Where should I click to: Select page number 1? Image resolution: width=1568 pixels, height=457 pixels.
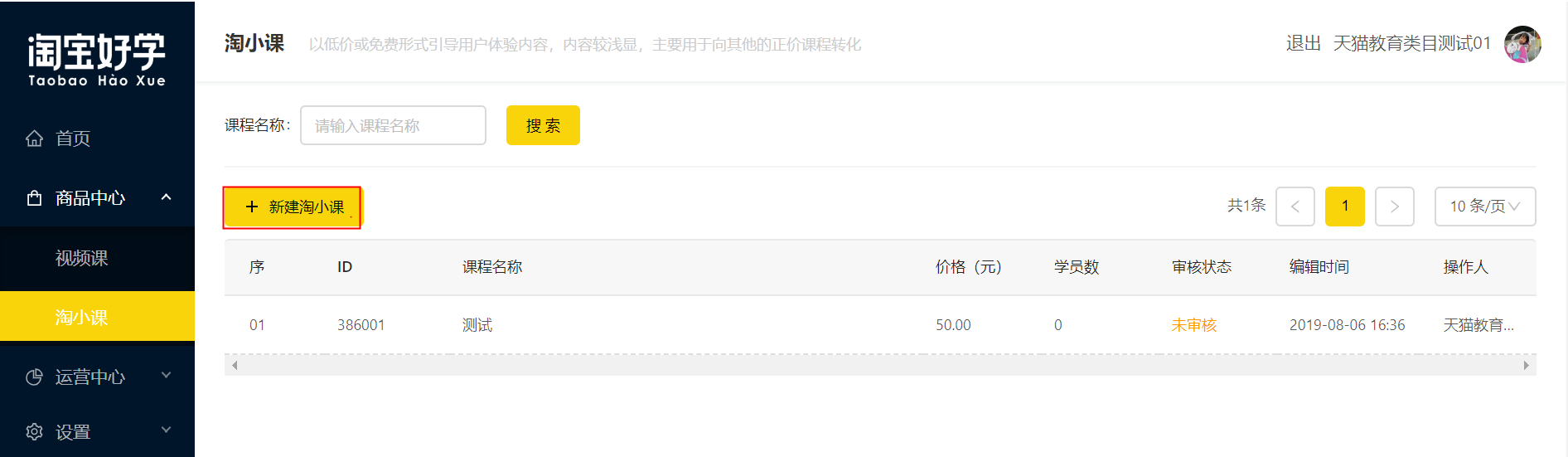tap(1345, 207)
